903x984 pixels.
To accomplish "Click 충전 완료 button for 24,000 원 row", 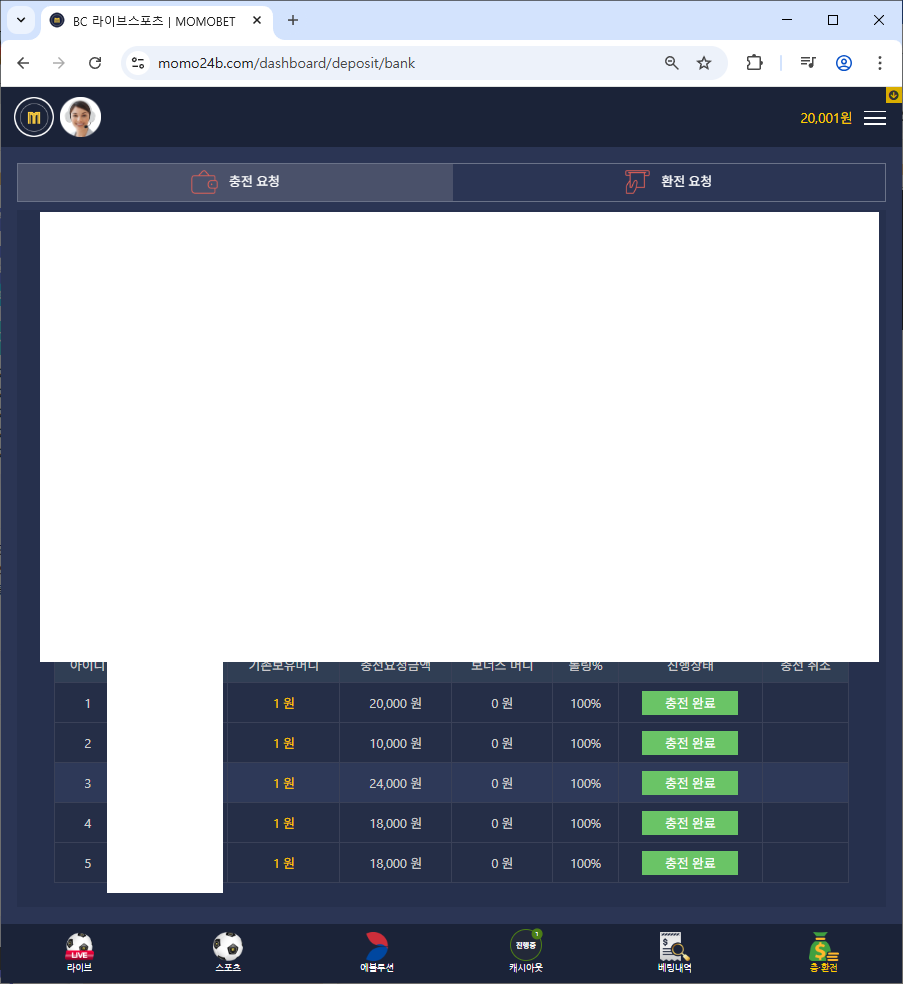I will pyautogui.click(x=689, y=783).
